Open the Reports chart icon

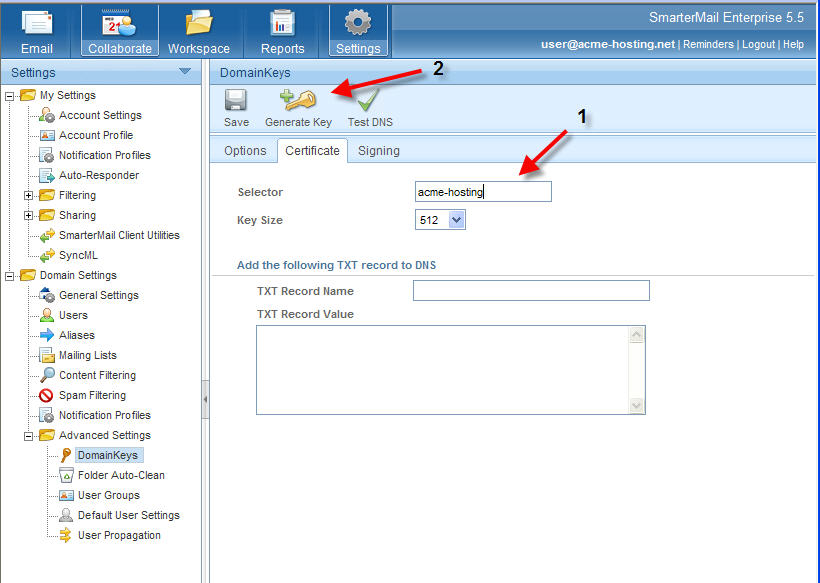pos(282,24)
